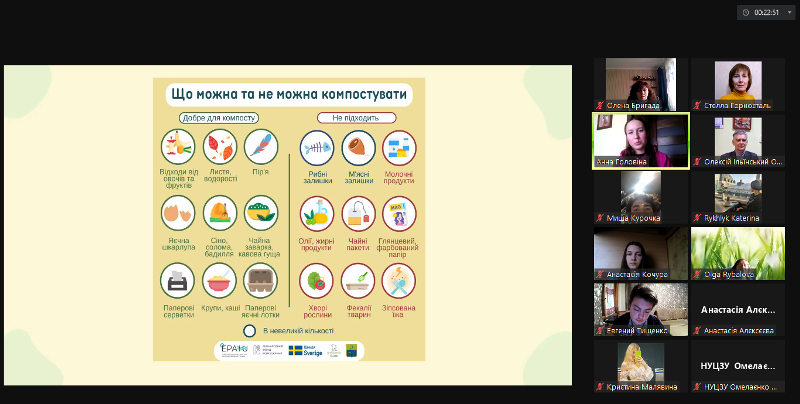Click the 'Не підходить' label on the slide
Screen dimensions: 800x404
click(340, 118)
